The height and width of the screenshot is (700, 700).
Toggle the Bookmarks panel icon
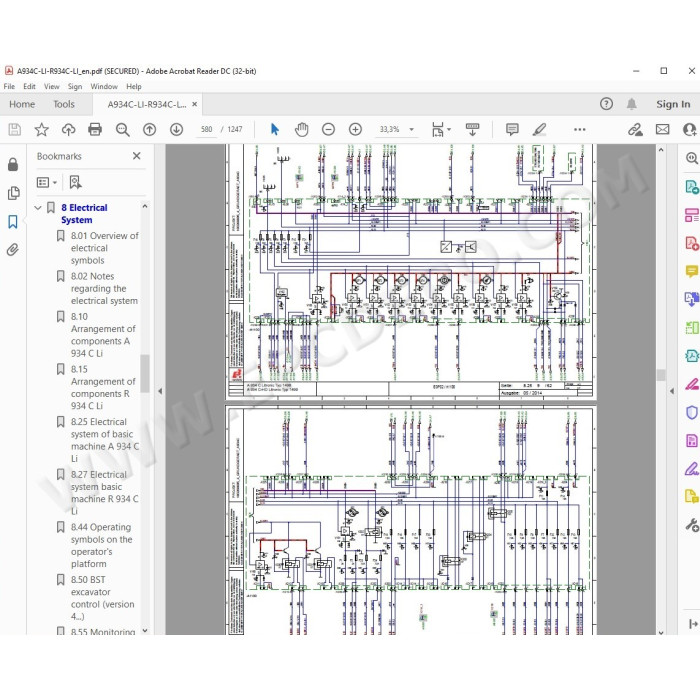[x=13, y=221]
